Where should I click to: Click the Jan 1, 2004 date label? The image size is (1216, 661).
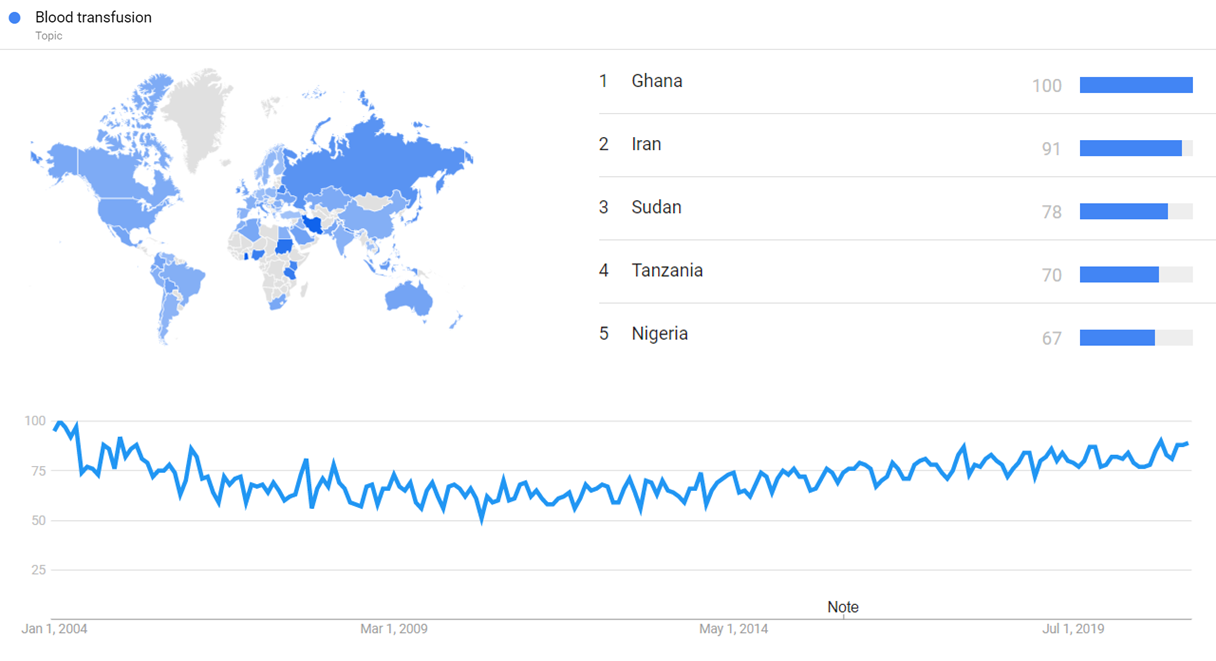[x=54, y=629]
